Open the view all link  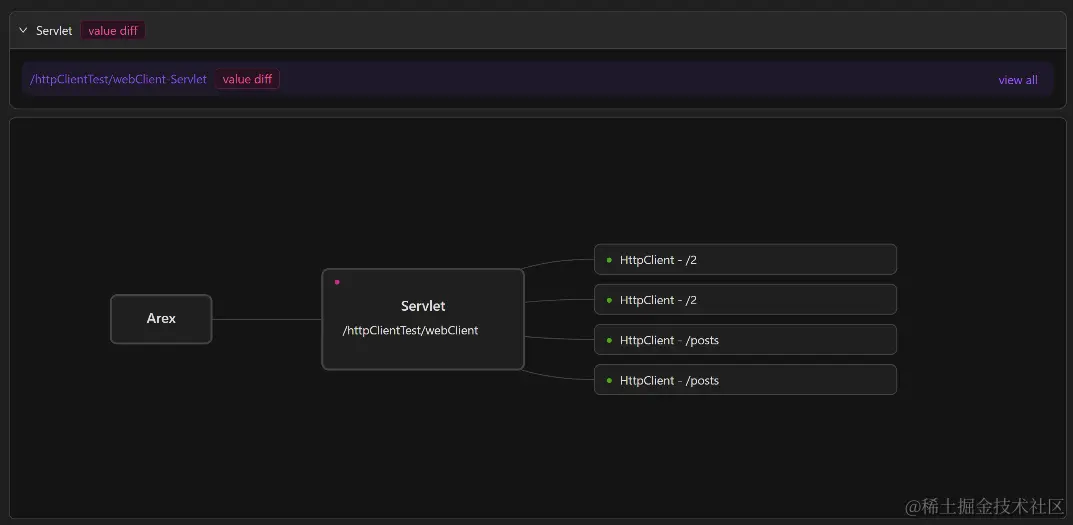[1018, 80]
